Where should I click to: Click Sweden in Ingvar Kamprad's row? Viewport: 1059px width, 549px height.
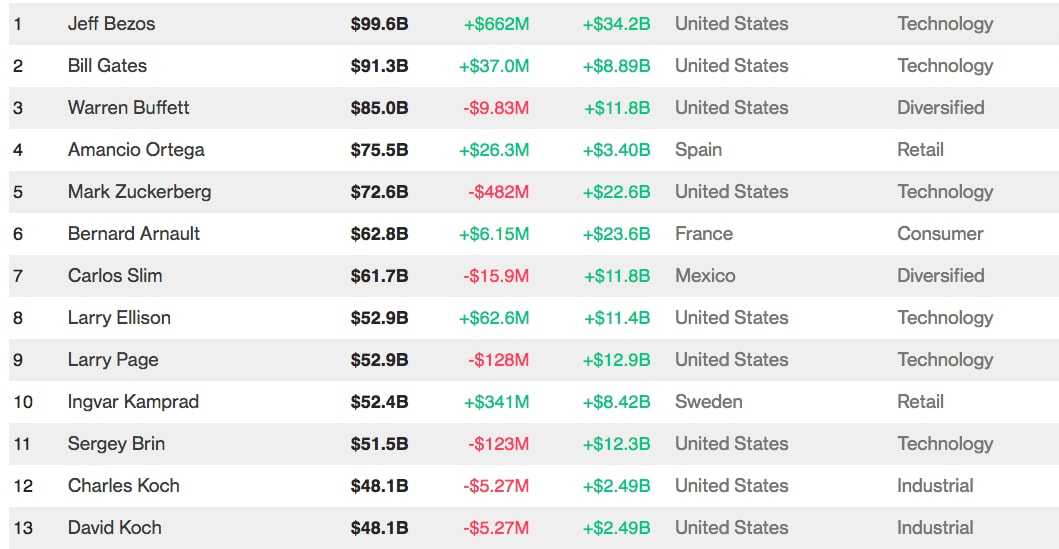coord(708,402)
